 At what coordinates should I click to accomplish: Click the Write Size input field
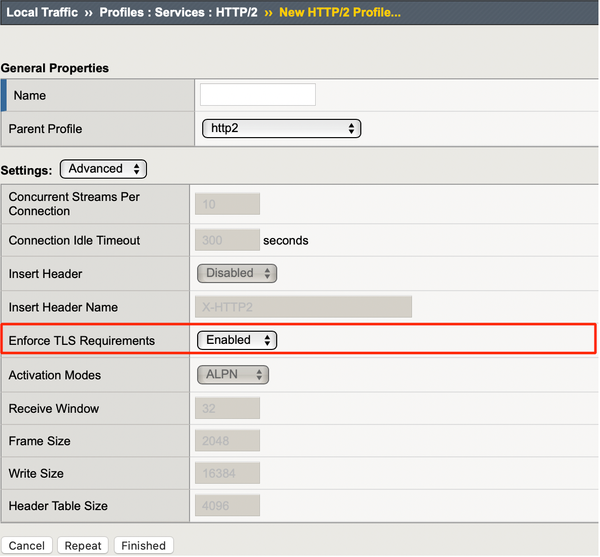[226, 473]
